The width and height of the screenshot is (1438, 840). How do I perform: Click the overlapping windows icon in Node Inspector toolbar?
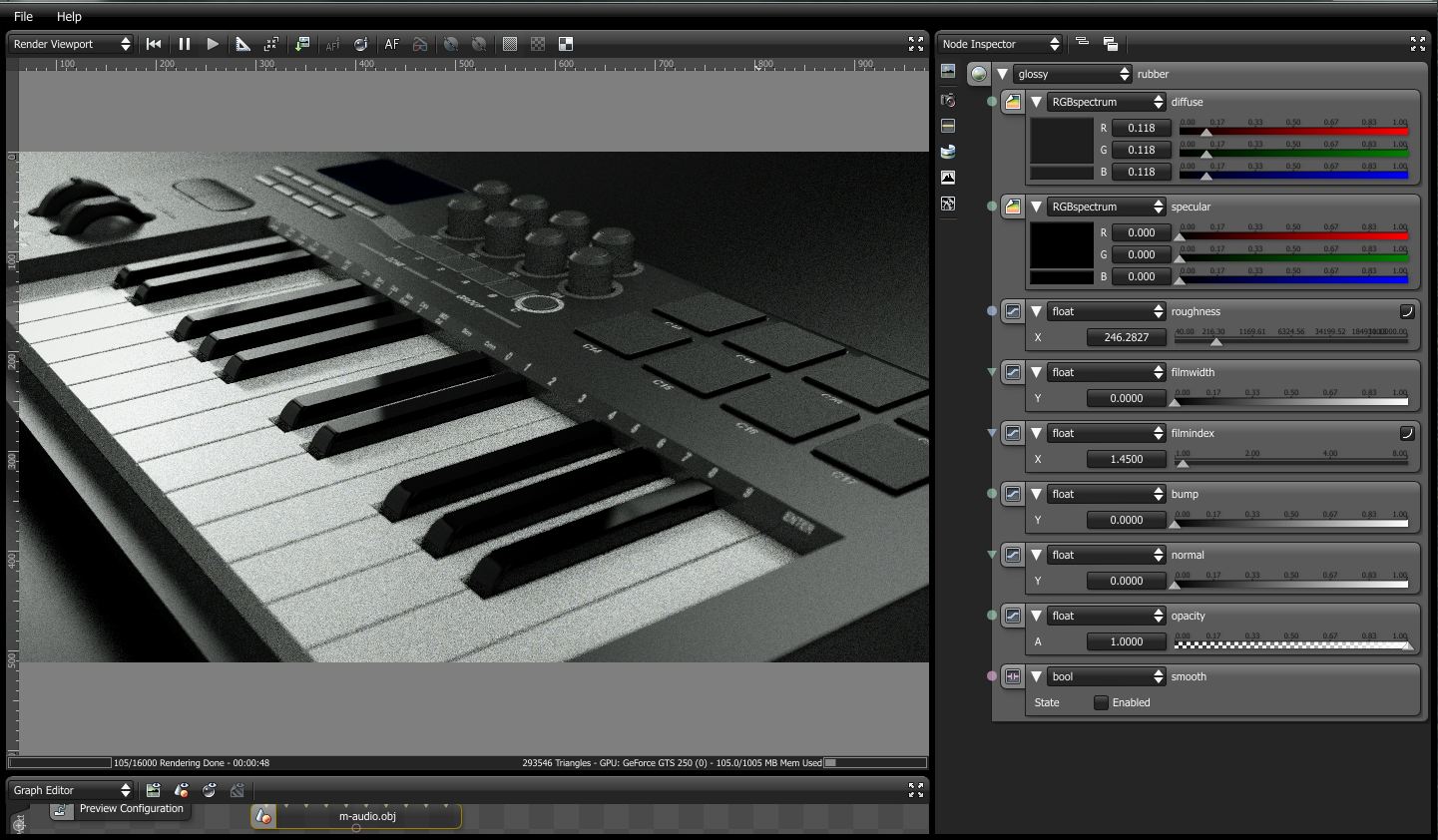1110,43
